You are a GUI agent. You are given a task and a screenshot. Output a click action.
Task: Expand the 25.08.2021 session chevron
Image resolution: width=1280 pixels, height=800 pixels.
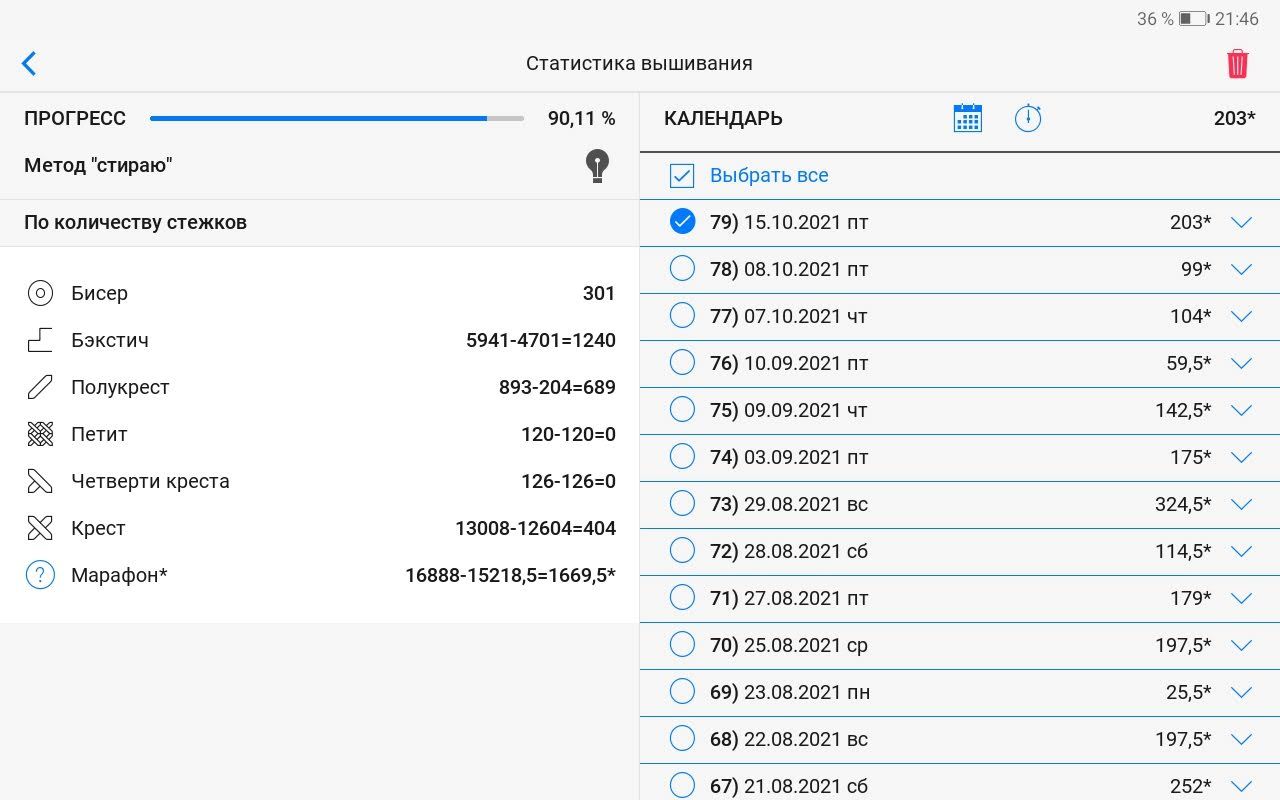click(x=1241, y=645)
